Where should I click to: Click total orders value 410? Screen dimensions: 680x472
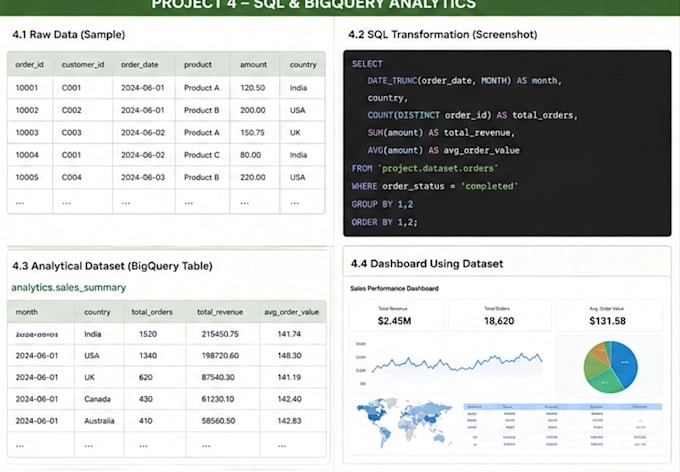(x=146, y=421)
